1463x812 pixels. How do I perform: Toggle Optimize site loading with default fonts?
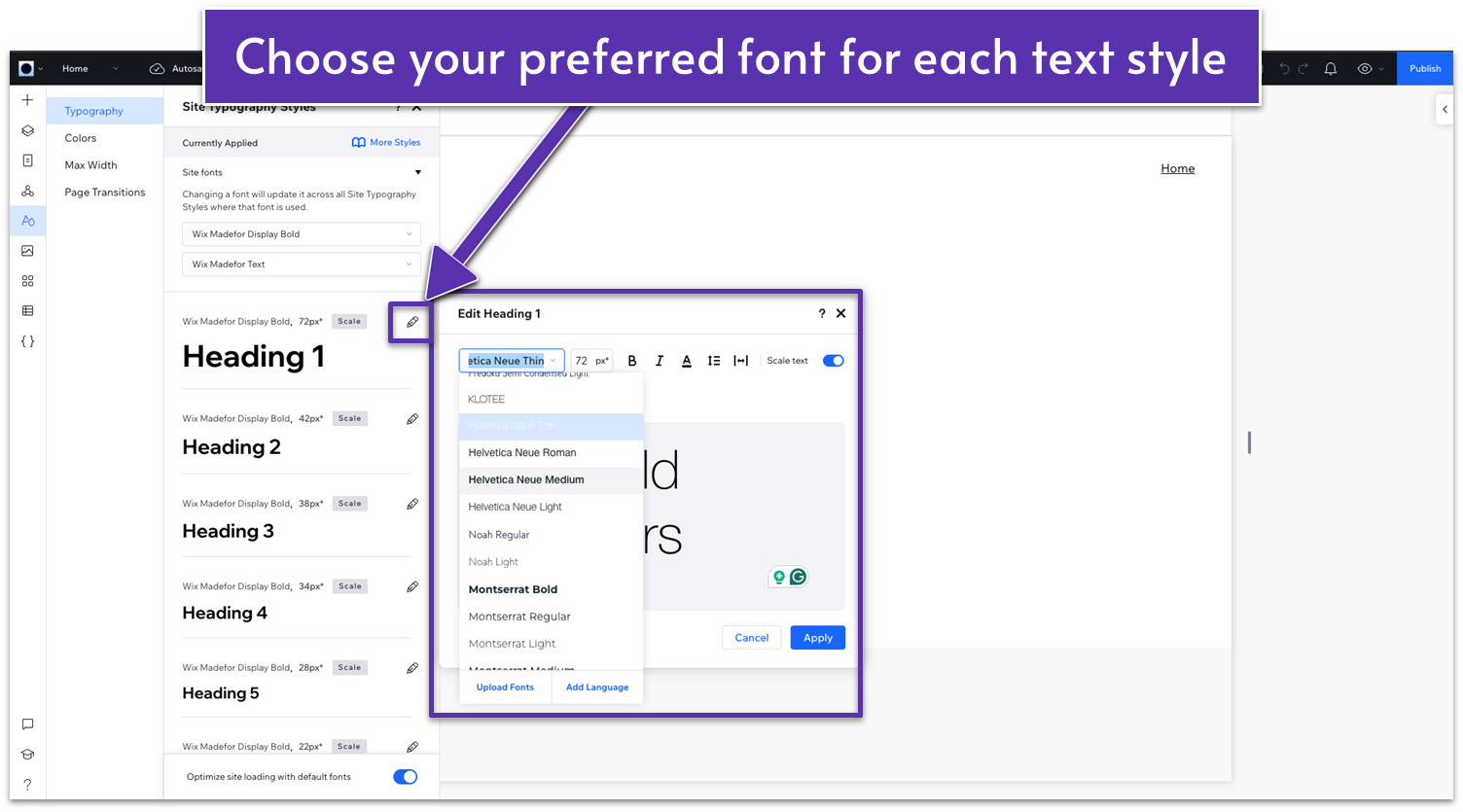coord(406,777)
